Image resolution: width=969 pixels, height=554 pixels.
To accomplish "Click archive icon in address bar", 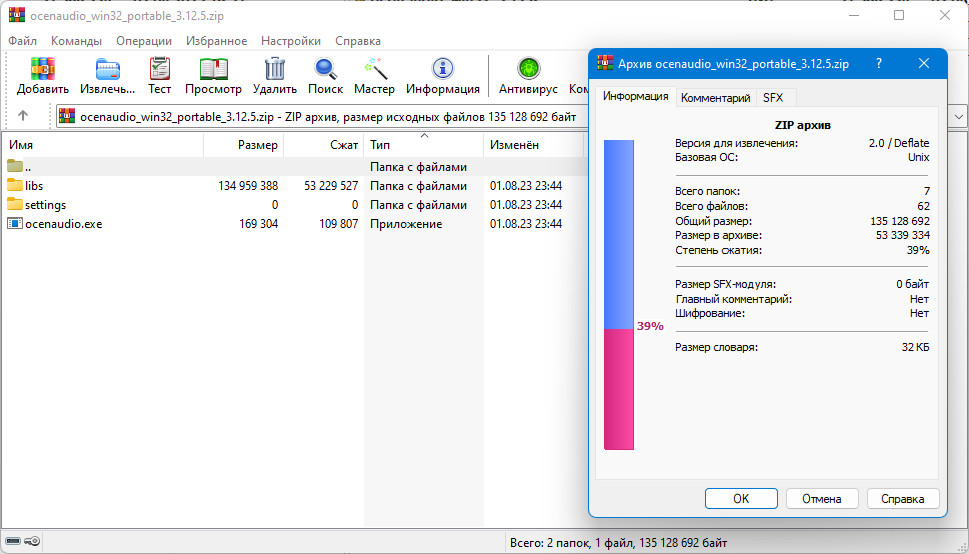I will [67, 116].
